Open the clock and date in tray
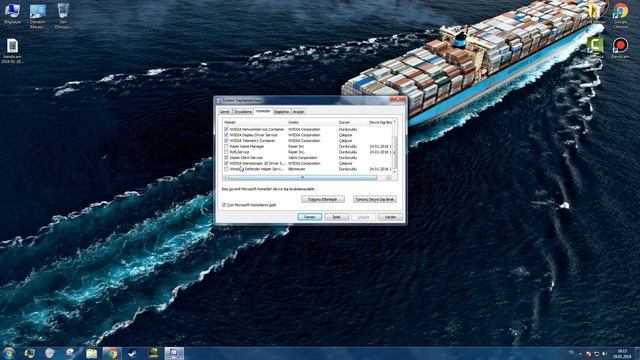The image size is (640, 360). pyautogui.click(x=622, y=353)
